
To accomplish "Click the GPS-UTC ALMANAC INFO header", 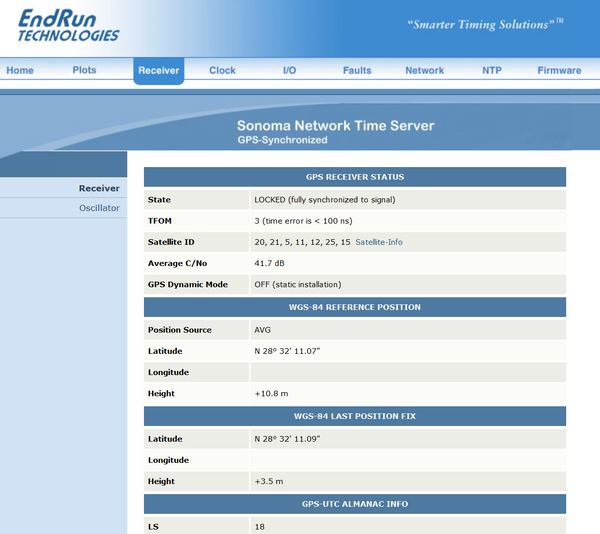I will click(x=355, y=504).
